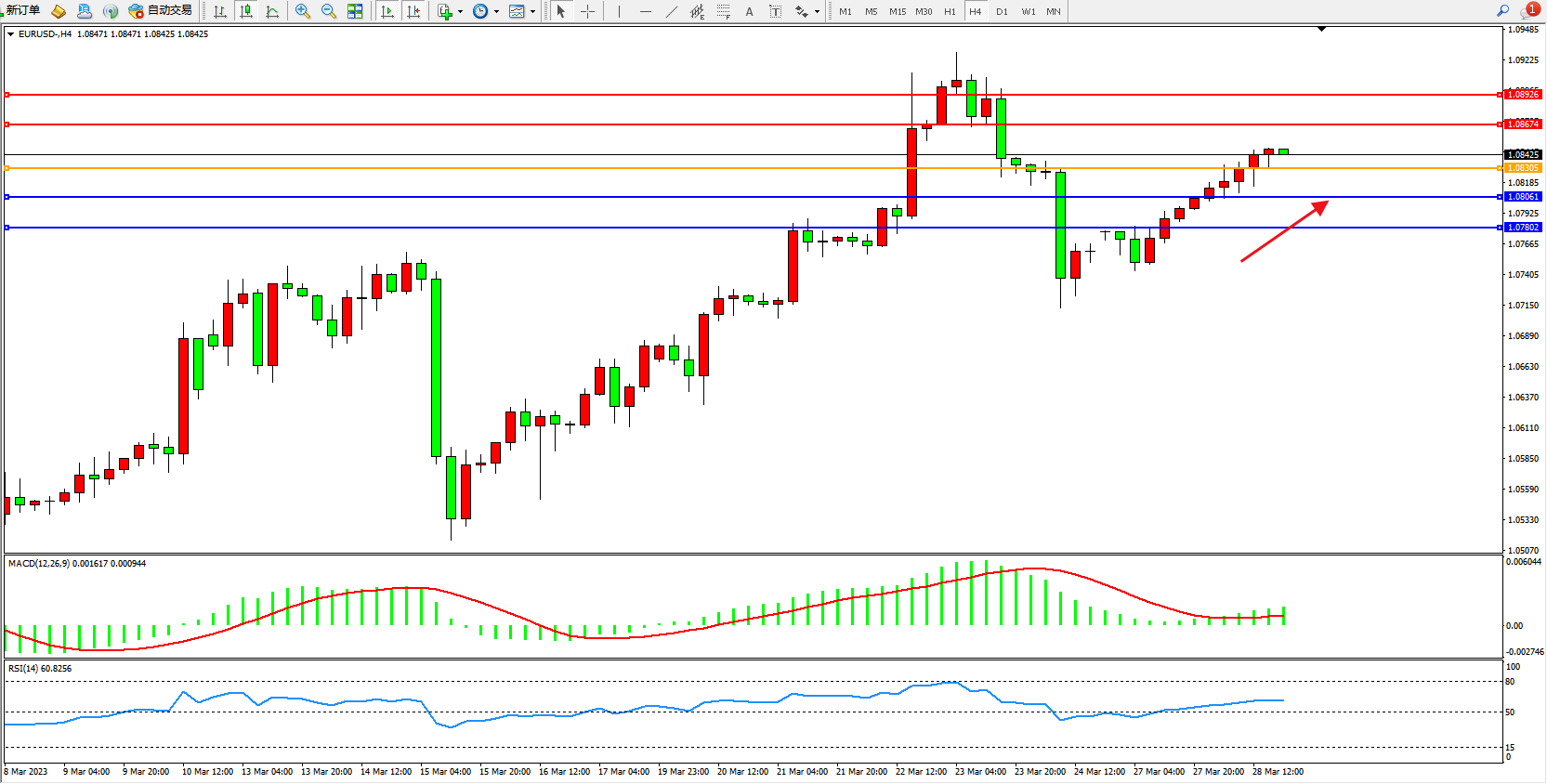
Task: Zoom out on the chart
Action: coord(329,12)
